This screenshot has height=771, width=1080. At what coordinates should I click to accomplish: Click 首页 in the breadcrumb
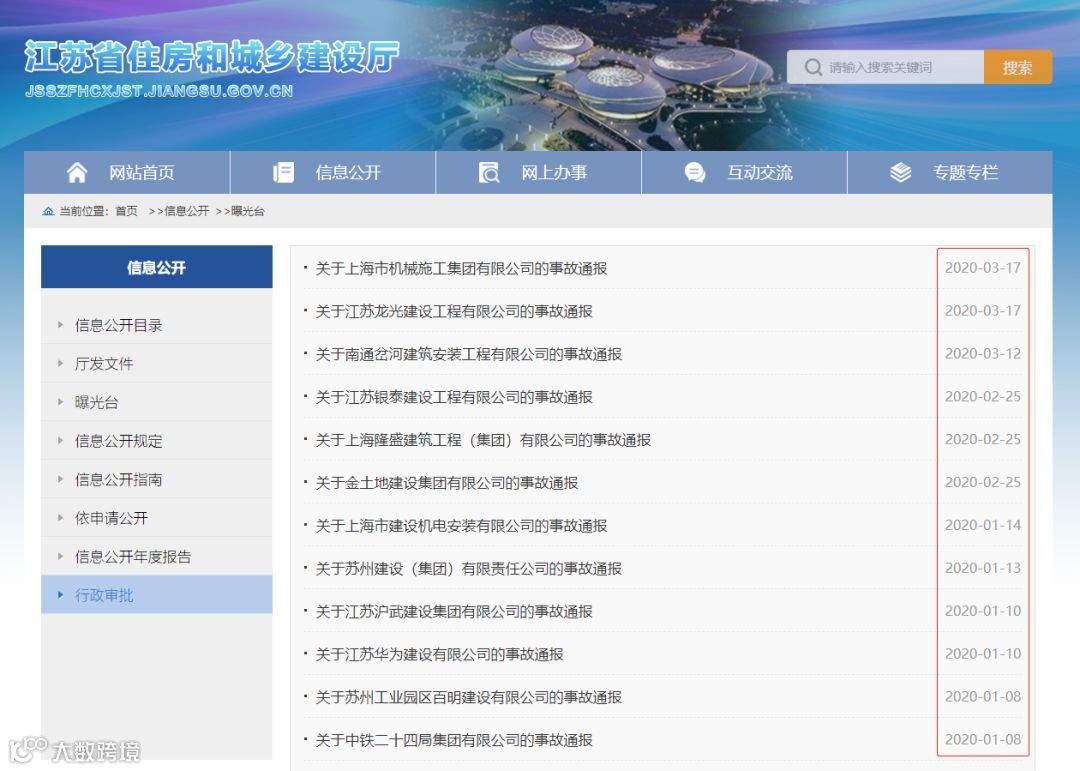(x=126, y=211)
